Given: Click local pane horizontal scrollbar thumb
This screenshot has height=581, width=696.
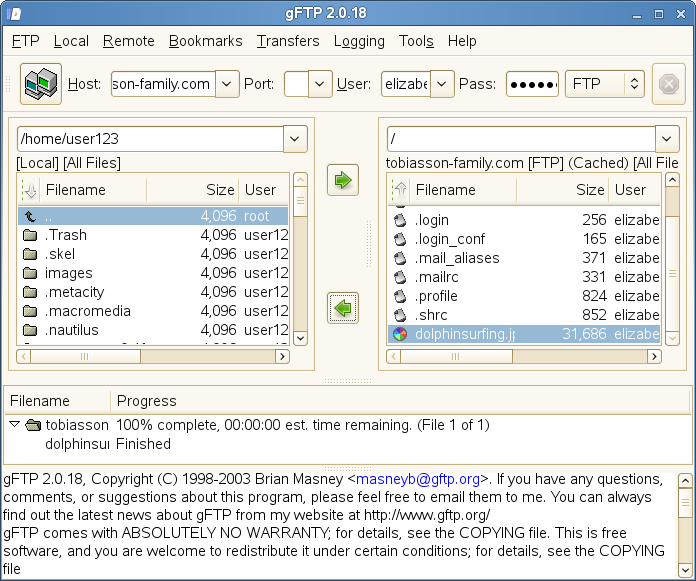Looking at the screenshot, I should pos(85,356).
